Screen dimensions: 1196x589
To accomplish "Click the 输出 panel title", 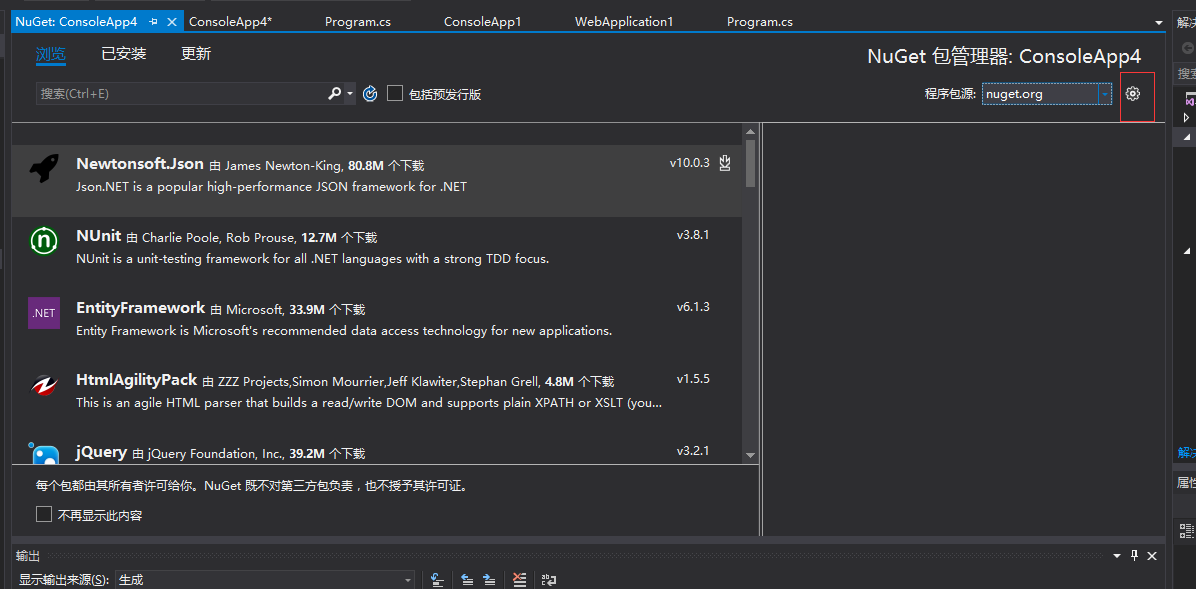I will 27,555.
